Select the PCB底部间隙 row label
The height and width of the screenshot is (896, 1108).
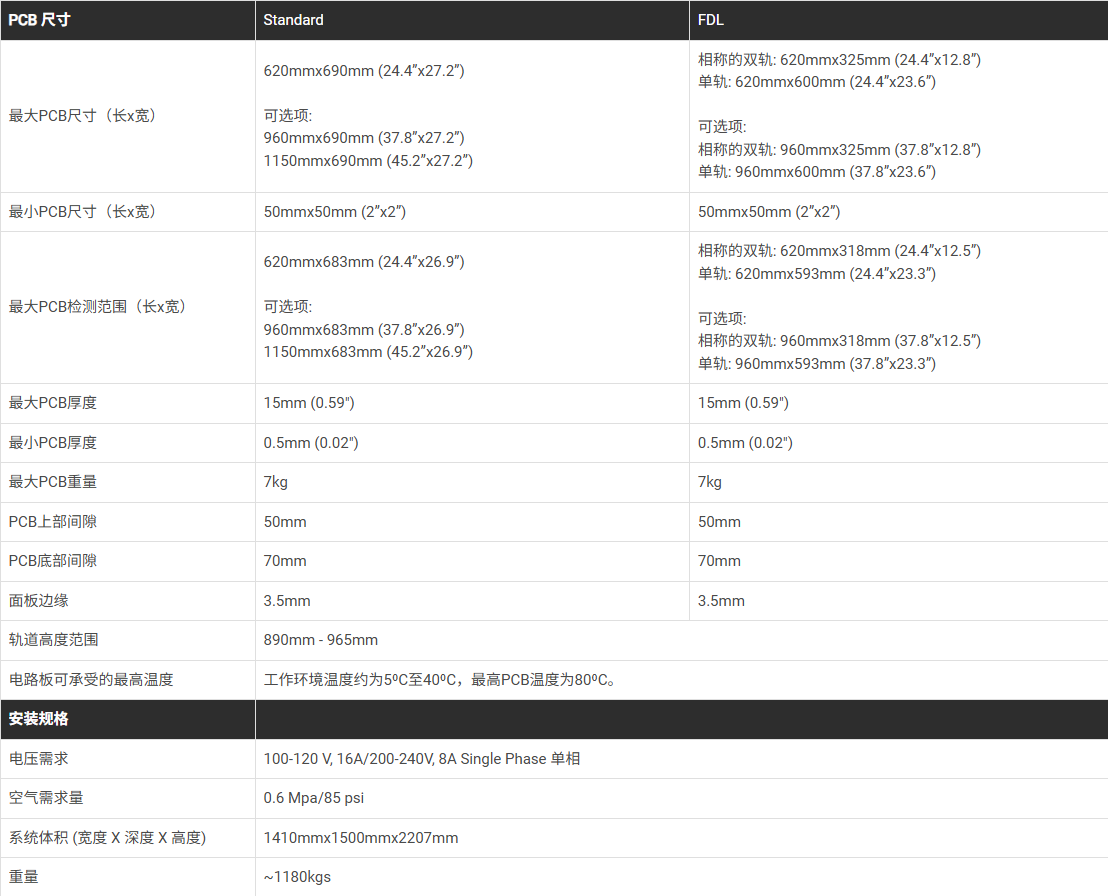coord(53,561)
